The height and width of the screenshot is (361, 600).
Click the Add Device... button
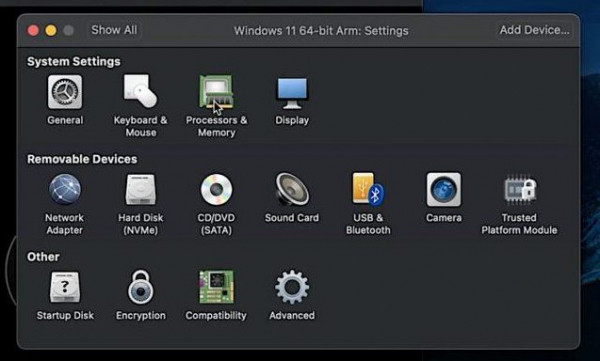[534, 30]
